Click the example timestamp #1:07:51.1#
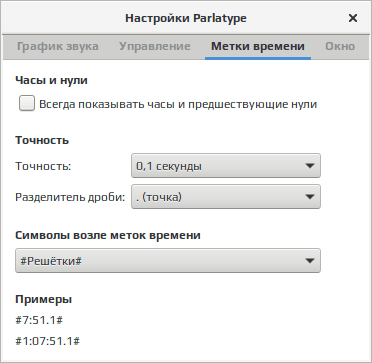 tap(48, 341)
